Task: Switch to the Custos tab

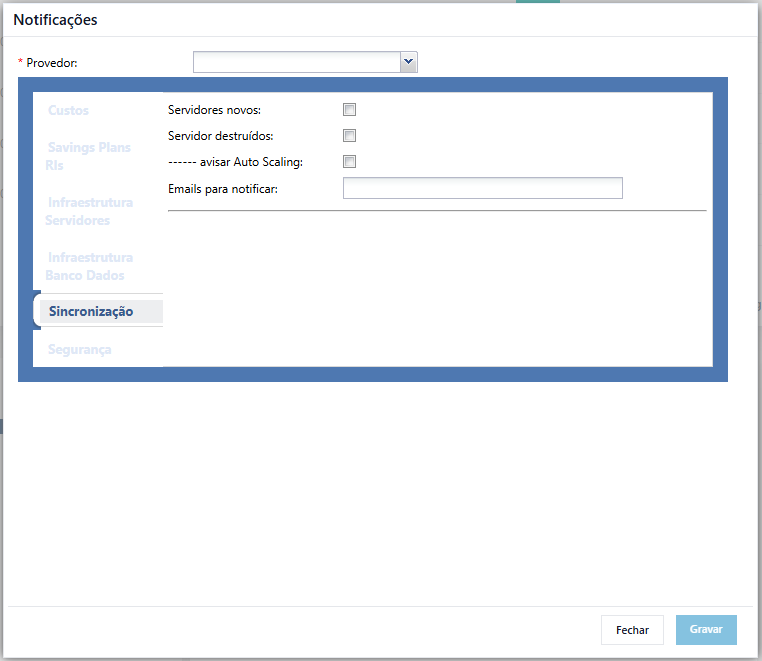Action: pos(68,110)
